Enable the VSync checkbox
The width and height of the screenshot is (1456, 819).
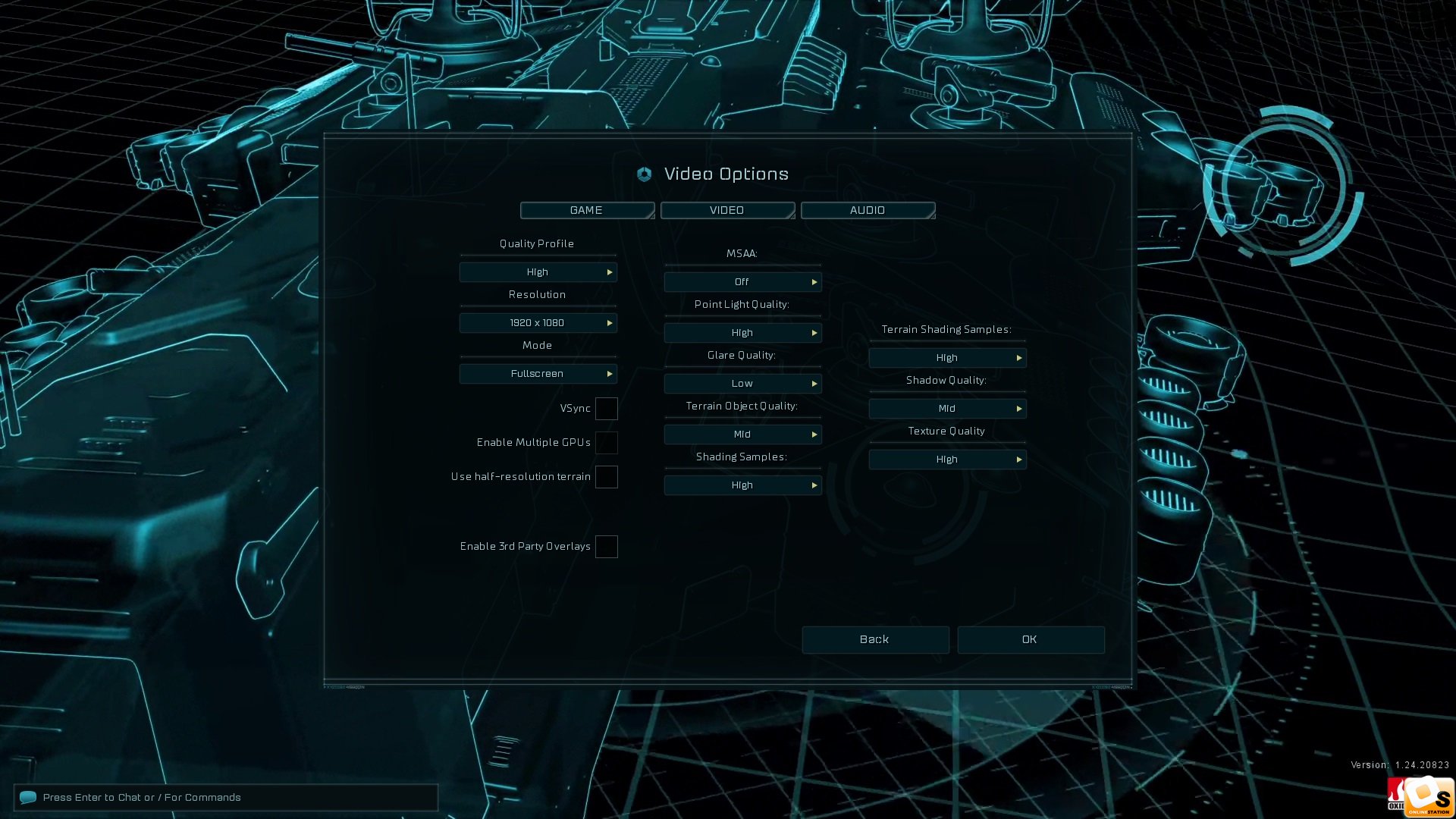click(607, 409)
